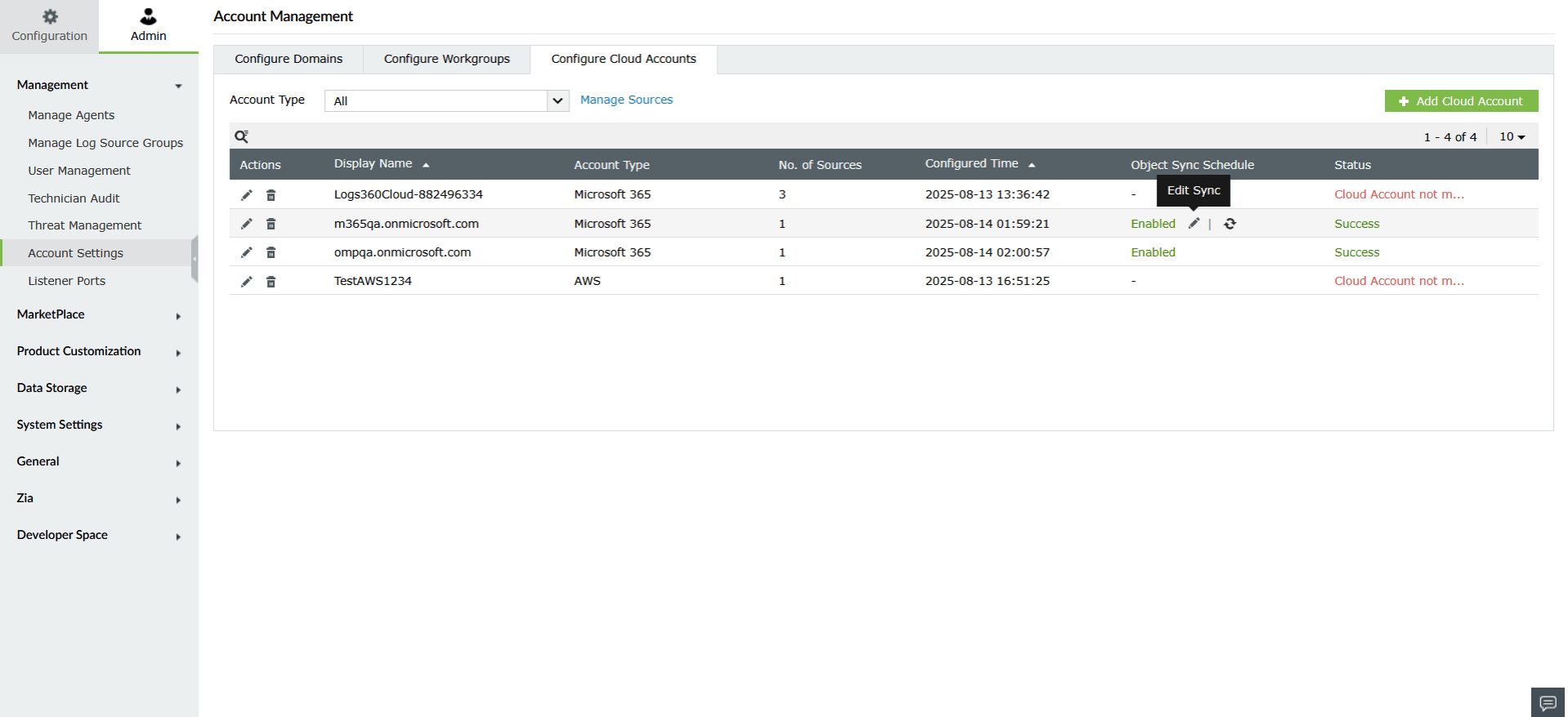
Task: Expand the Product Customization section
Action: click(x=99, y=351)
